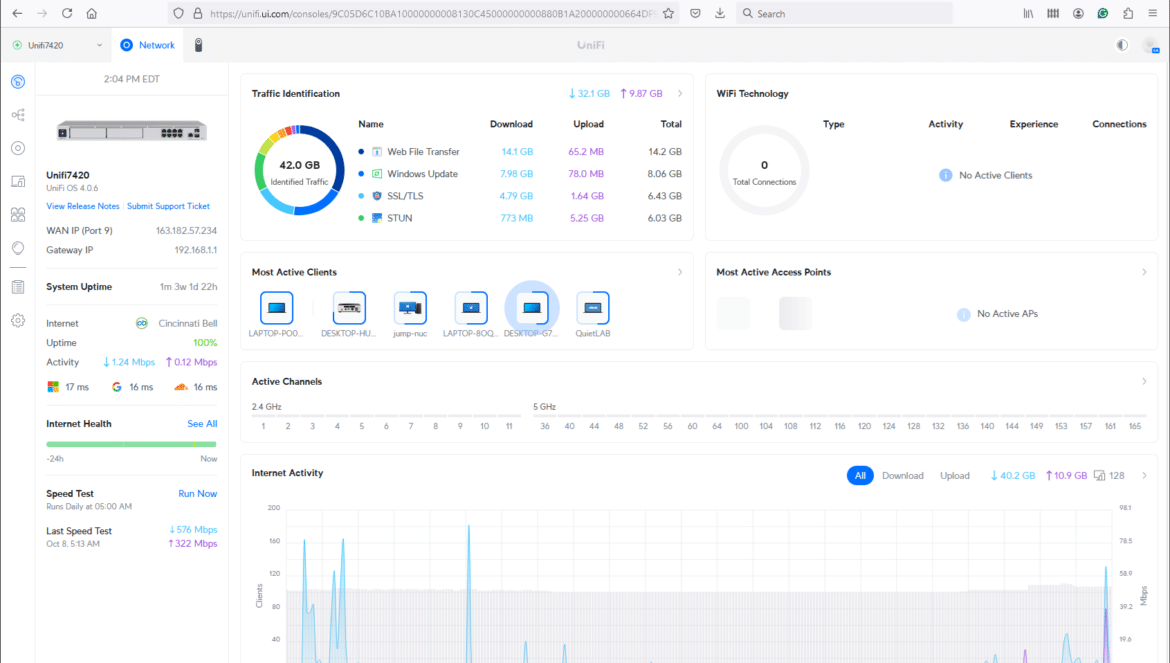This screenshot has width=1170, height=663.
Task: Open the Ports sidebar icon
Action: 18,215
